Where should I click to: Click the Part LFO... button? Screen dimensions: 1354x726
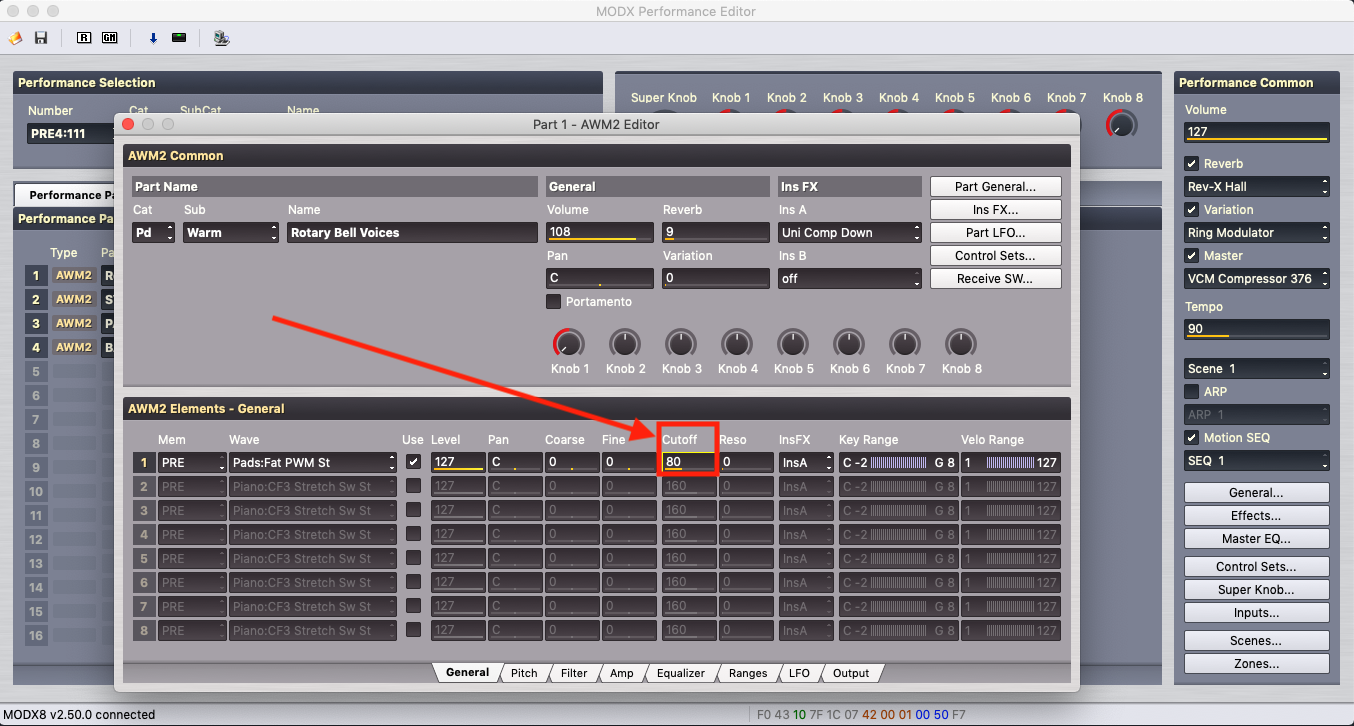[995, 233]
